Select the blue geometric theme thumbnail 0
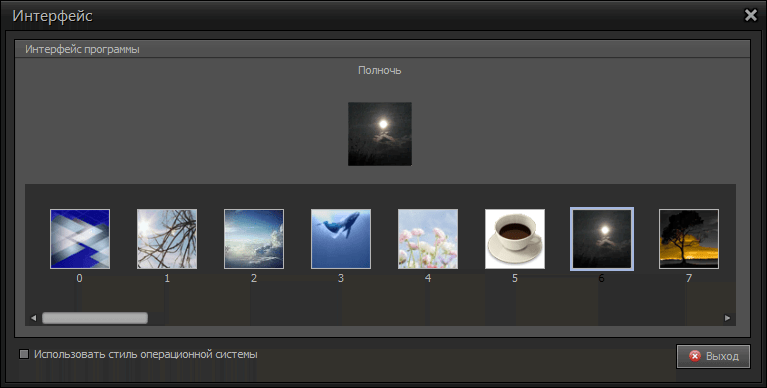Image resolution: width=767 pixels, height=388 pixels. [x=80, y=239]
